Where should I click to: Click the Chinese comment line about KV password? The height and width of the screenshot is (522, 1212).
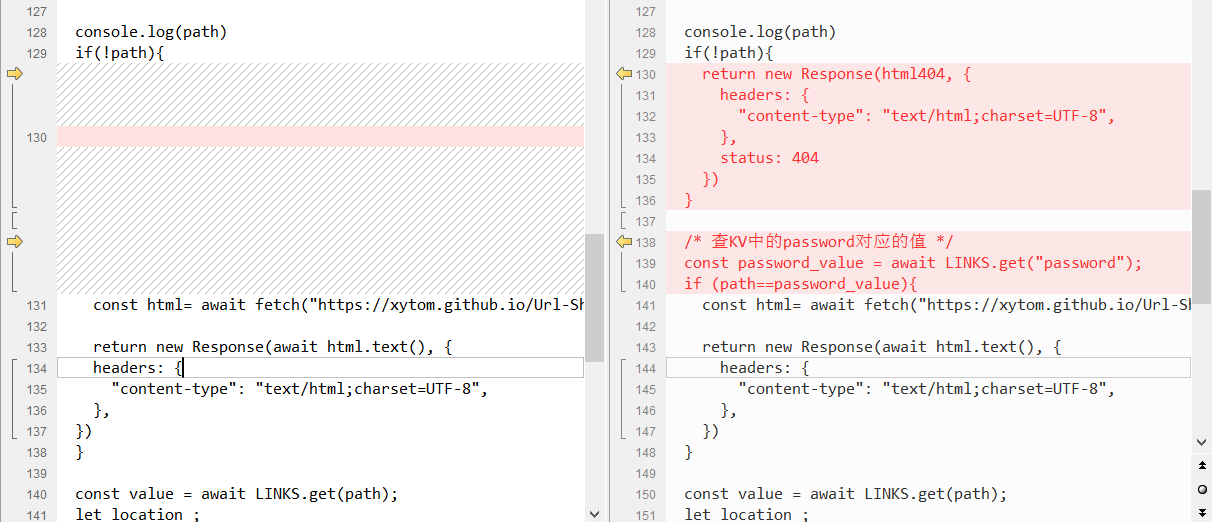click(x=819, y=242)
